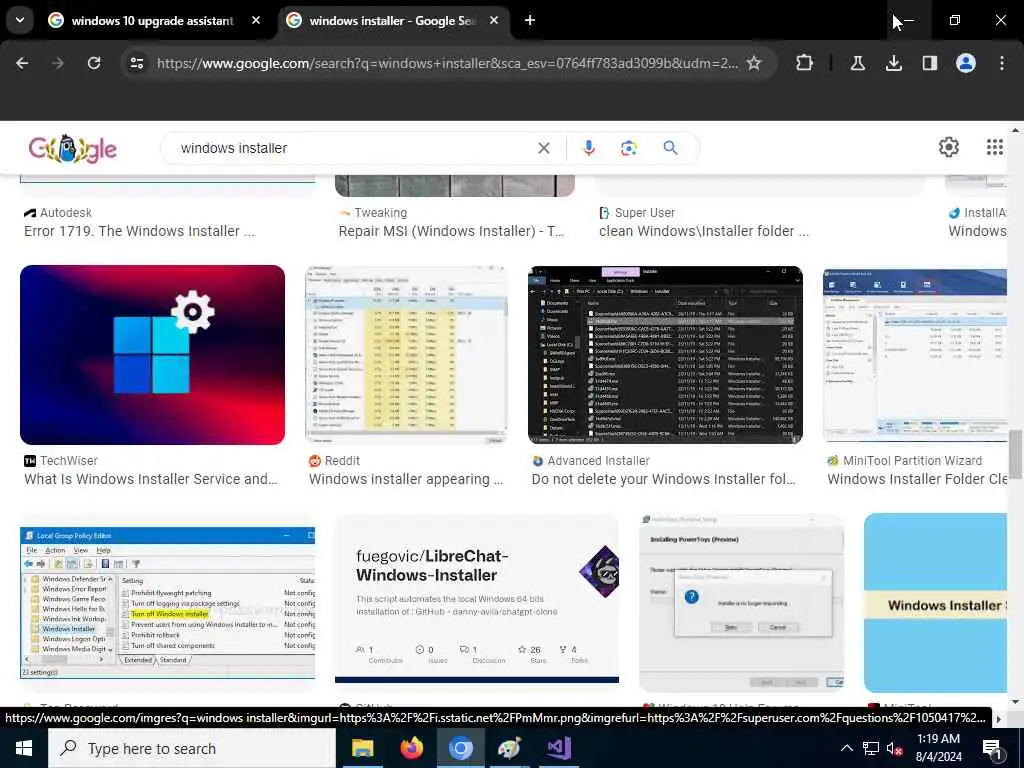Open Visual Studio from the taskbar
The image size is (1024, 768).
click(x=559, y=748)
